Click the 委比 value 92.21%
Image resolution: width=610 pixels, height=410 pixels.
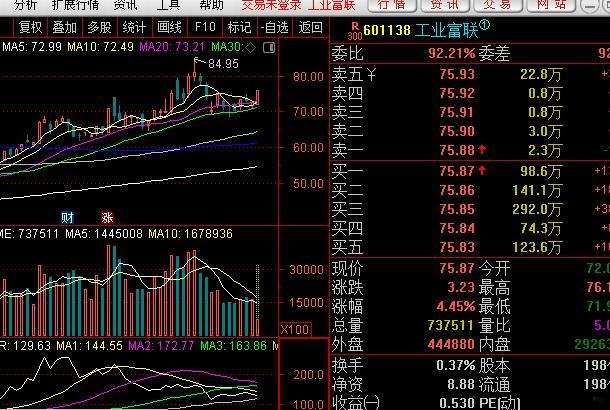(x=452, y=53)
